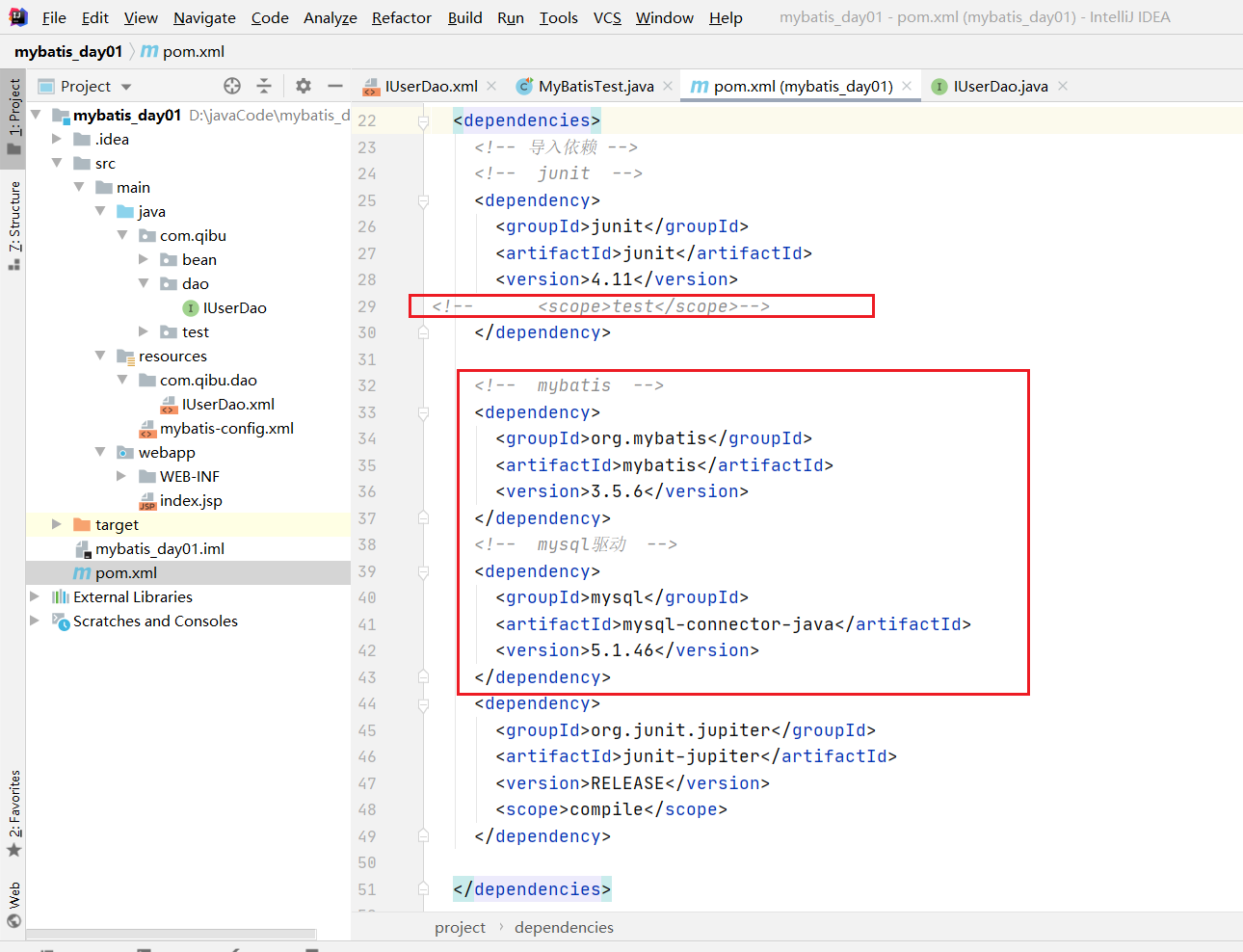Open the Help menu
Image resolution: width=1243 pixels, height=952 pixels.
click(x=726, y=17)
